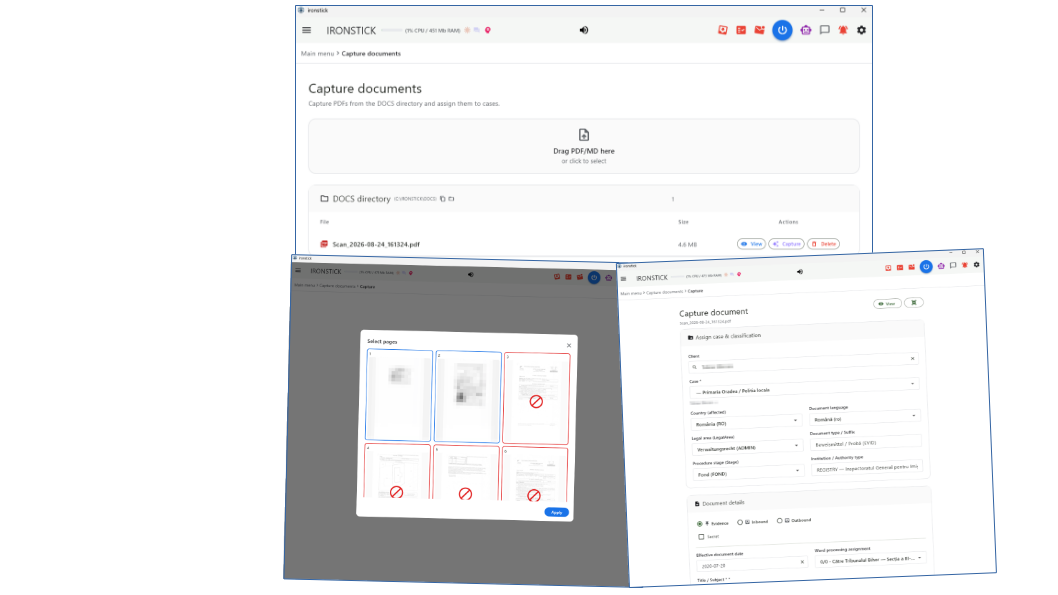Click pink location pin in top window header
The image size is (1058, 595).
click(488, 30)
